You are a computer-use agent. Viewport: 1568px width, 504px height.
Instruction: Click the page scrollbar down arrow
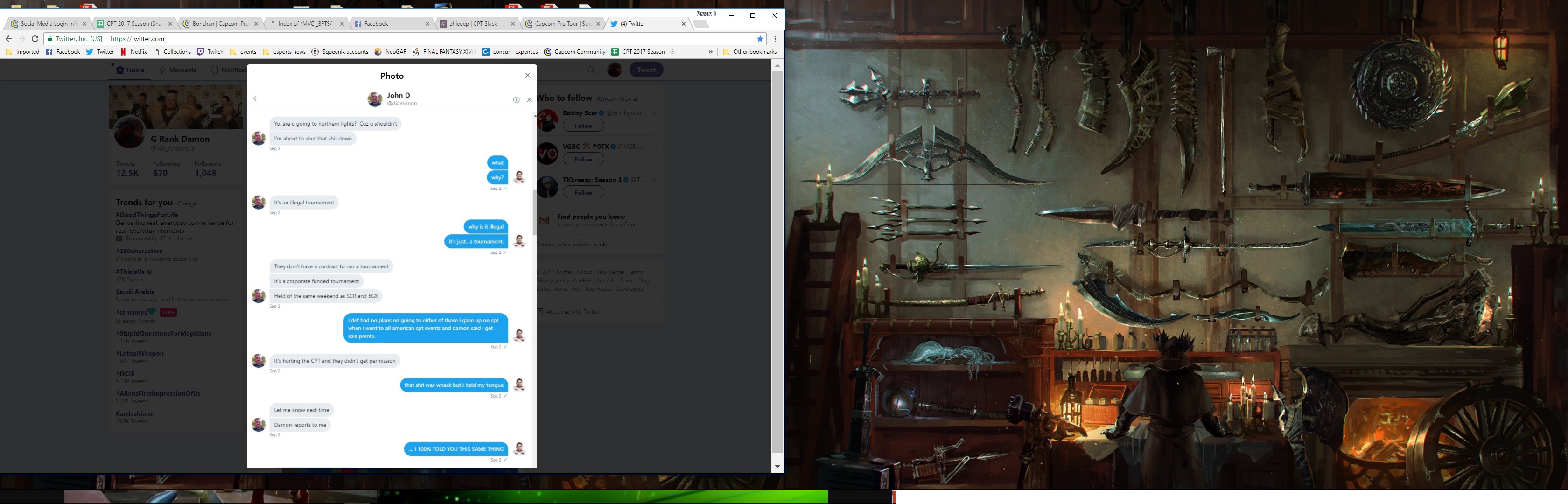[777, 467]
